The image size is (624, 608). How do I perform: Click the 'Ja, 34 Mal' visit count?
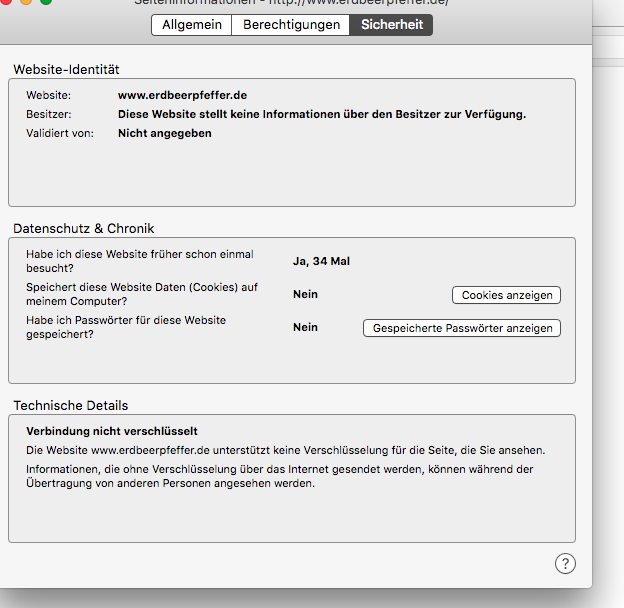(x=321, y=261)
